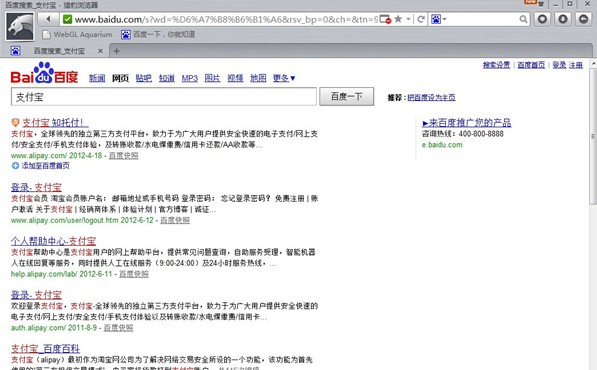
Task: Bookmark this page with the star icon
Action: pyautogui.click(x=398, y=19)
